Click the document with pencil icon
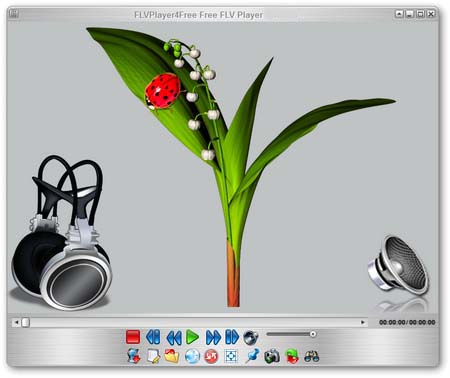The height and width of the screenshot is (378, 450). 153,356
